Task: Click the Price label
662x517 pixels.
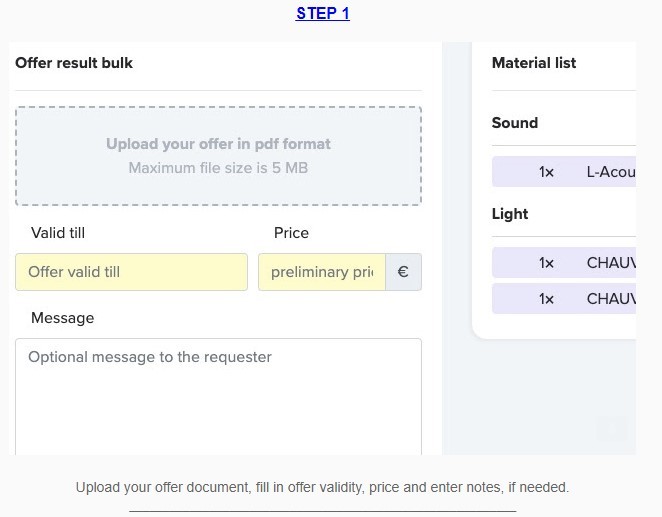Action: [x=291, y=233]
